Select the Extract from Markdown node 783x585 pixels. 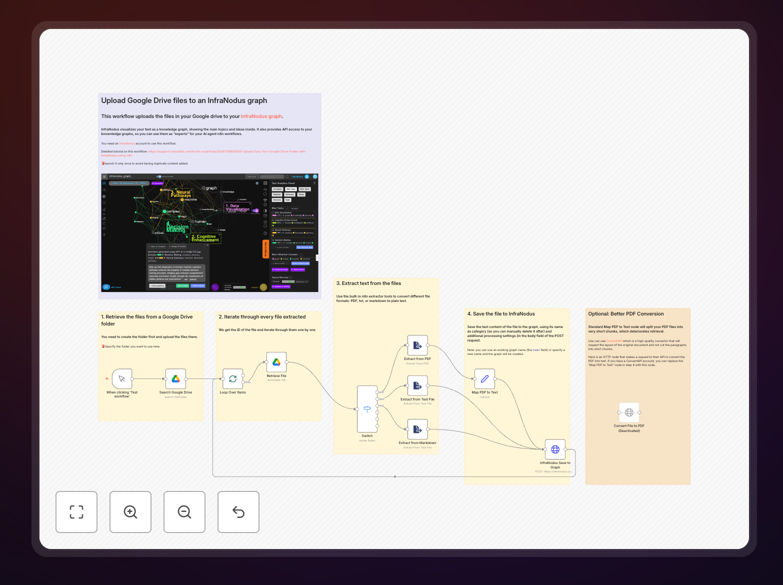pyautogui.click(x=417, y=429)
